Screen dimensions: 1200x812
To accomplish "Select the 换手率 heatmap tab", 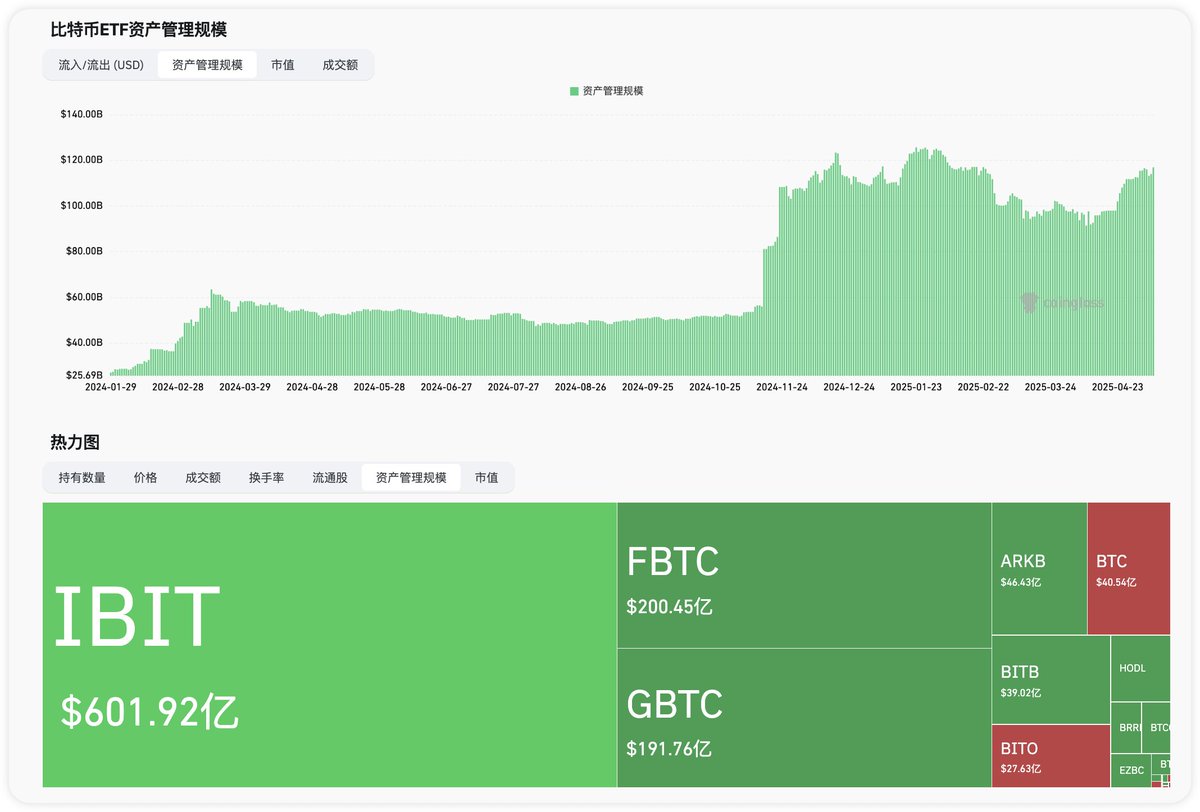I will (266, 478).
